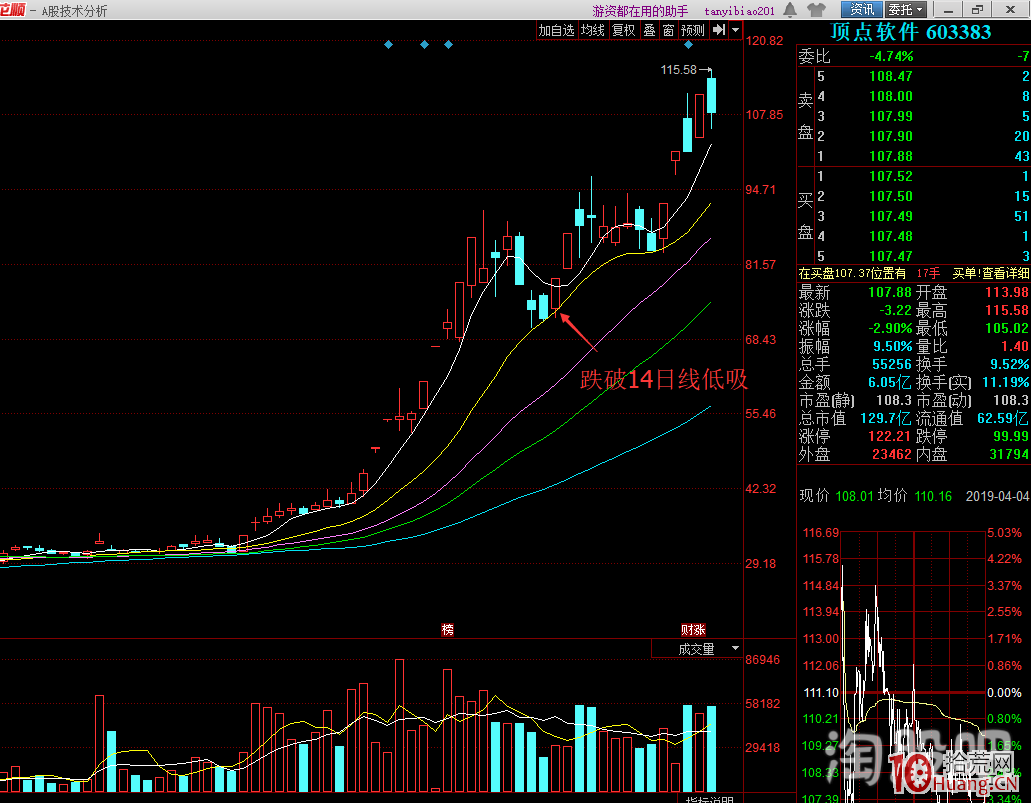Click the 涨幅 value -2.90%
The height and width of the screenshot is (803, 1031).
(890, 328)
